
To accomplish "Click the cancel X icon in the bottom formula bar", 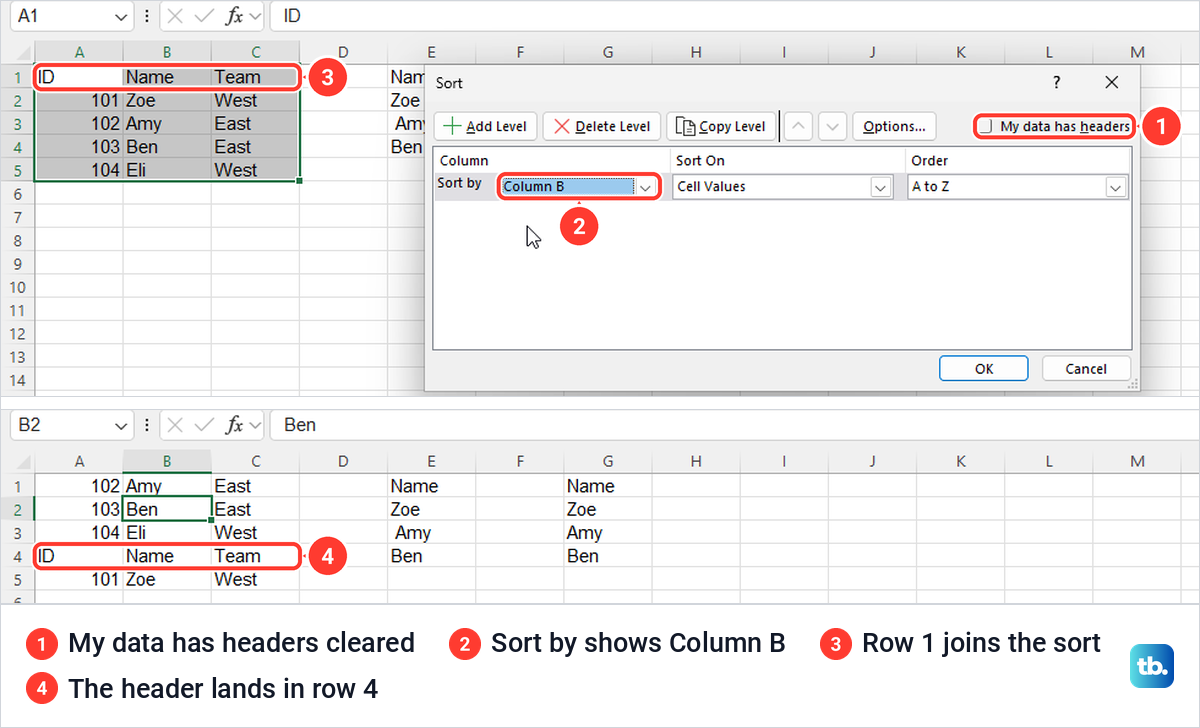I will (176, 425).
